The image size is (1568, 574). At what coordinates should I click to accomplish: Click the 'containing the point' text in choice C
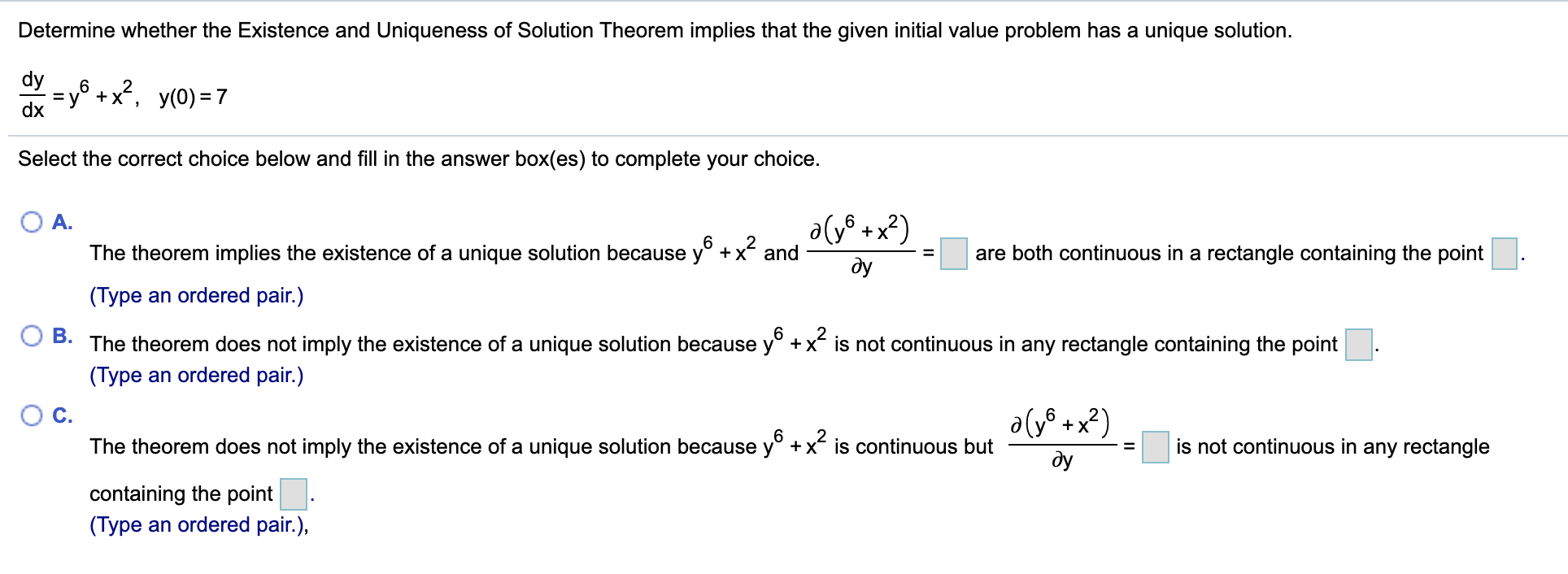[181, 493]
